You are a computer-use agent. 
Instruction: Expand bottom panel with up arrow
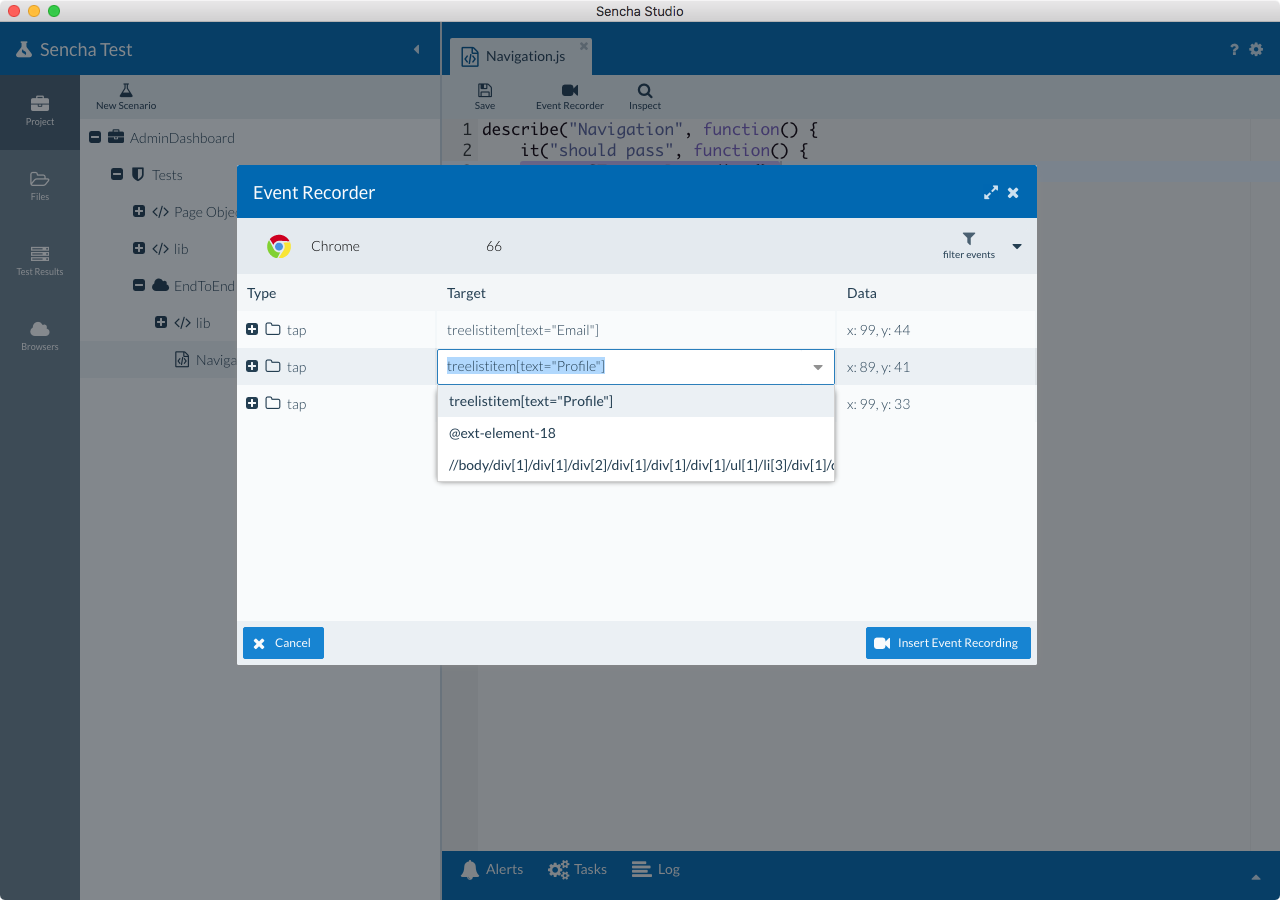pyautogui.click(x=1256, y=877)
